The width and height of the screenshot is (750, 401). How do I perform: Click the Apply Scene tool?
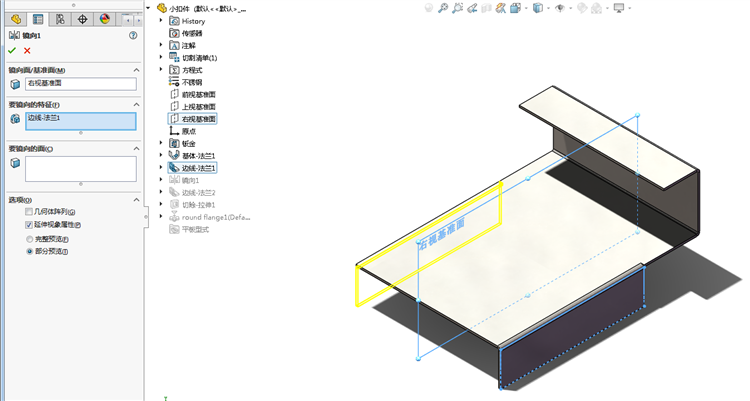tap(596, 8)
